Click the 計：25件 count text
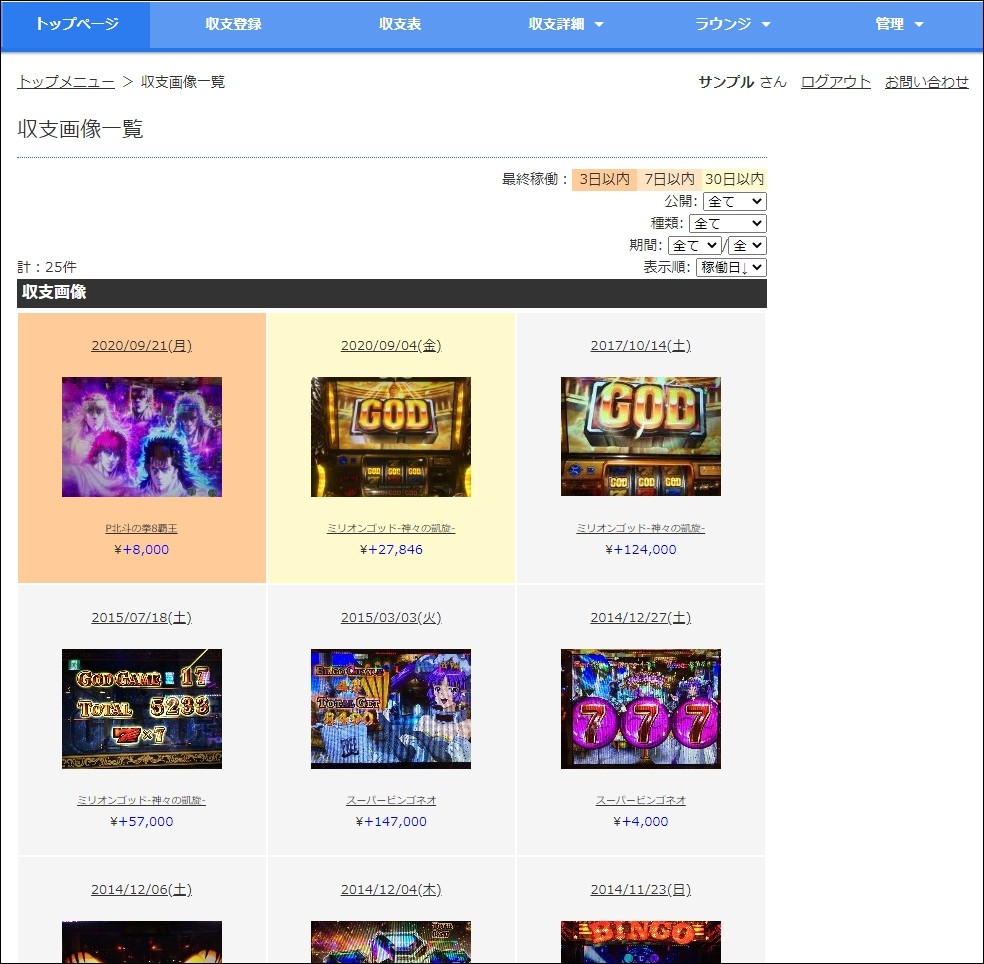This screenshot has width=984, height=964. [47, 267]
